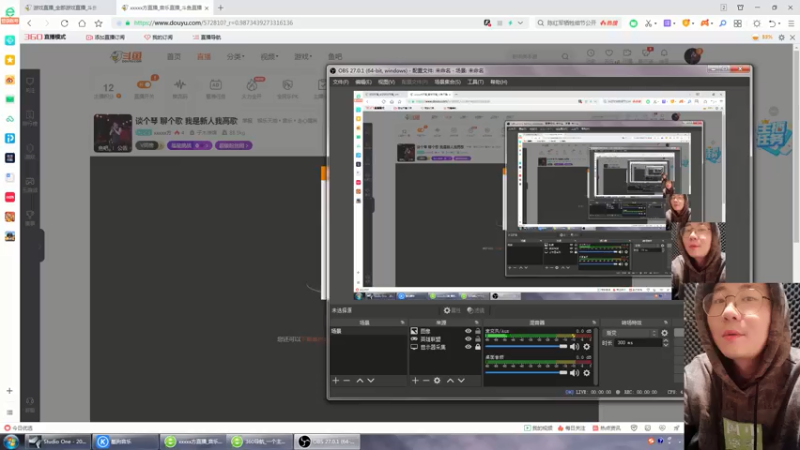Switch to the first browser tab
800x450 pixels.
[x=66, y=8]
